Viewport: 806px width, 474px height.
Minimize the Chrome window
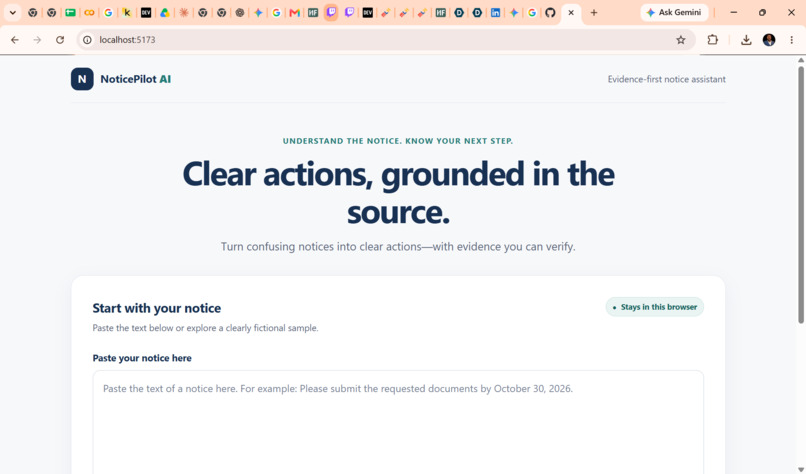click(x=734, y=12)
